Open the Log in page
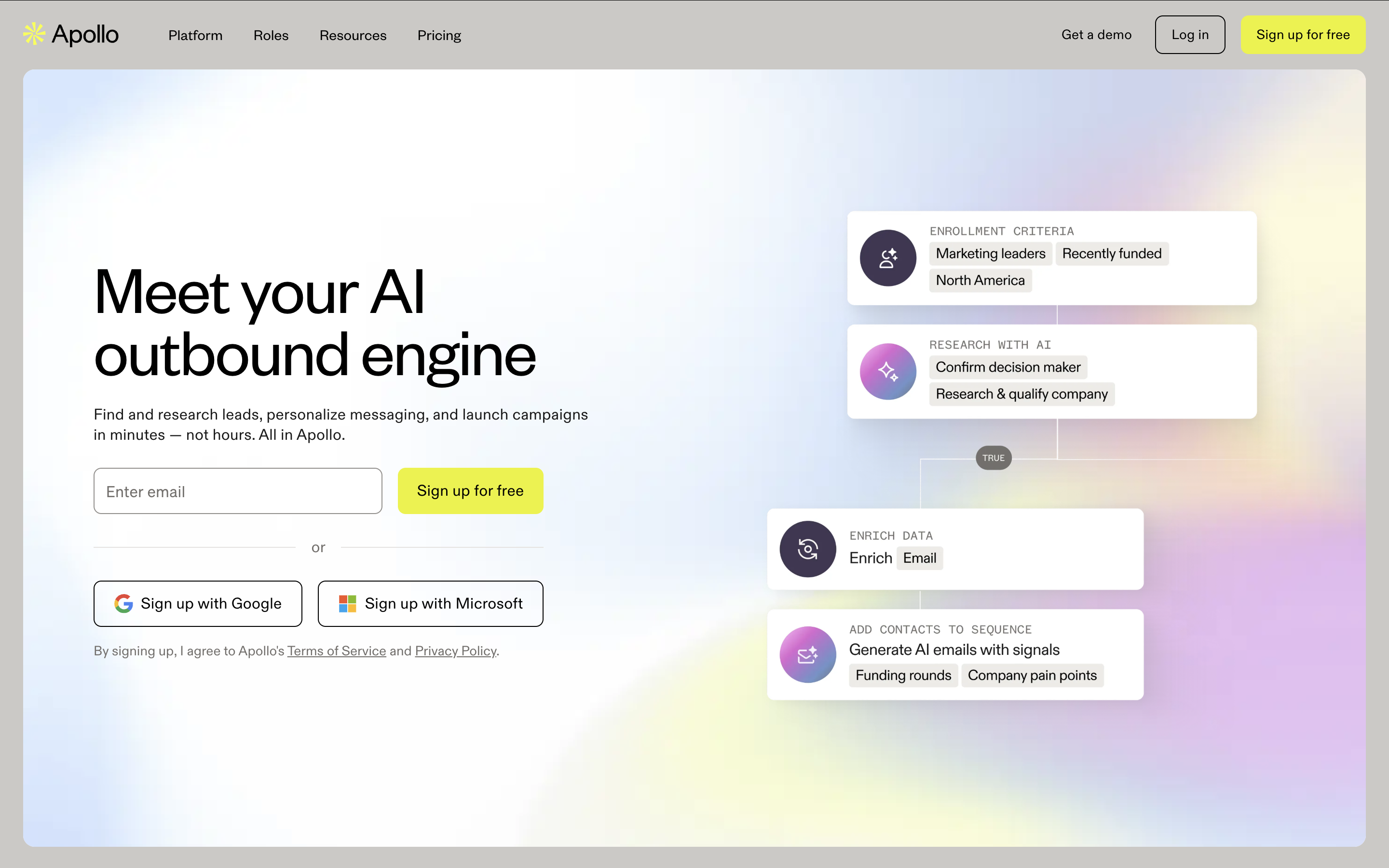Viewport: 1389px width, 868px height. coord(1190,34)
